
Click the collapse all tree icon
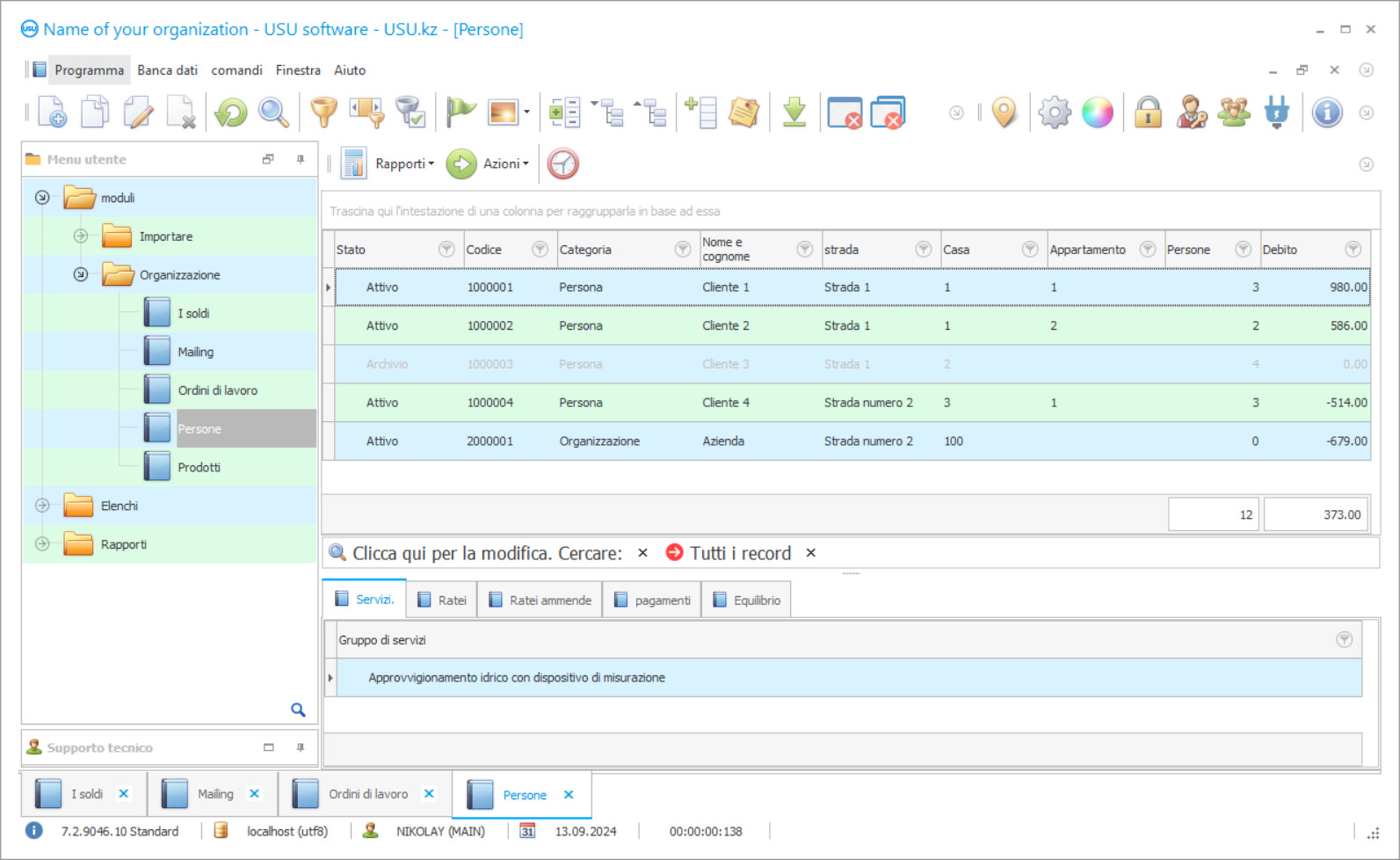tap(650, 113)
